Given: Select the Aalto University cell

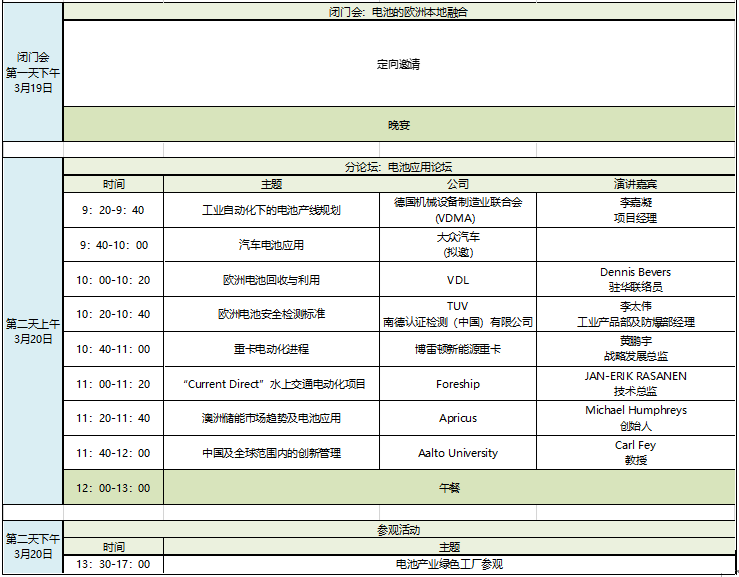Looking at the screenshot, I should (457, 453).
